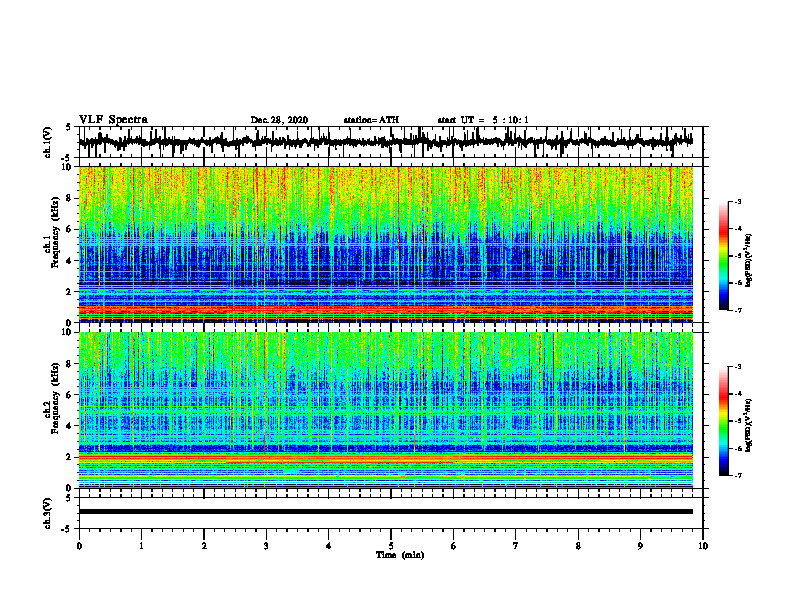The image size is (792, 612).
Task: Click the "ch.1(V)" waveform axis label
Action: click(x=48, y=142)
